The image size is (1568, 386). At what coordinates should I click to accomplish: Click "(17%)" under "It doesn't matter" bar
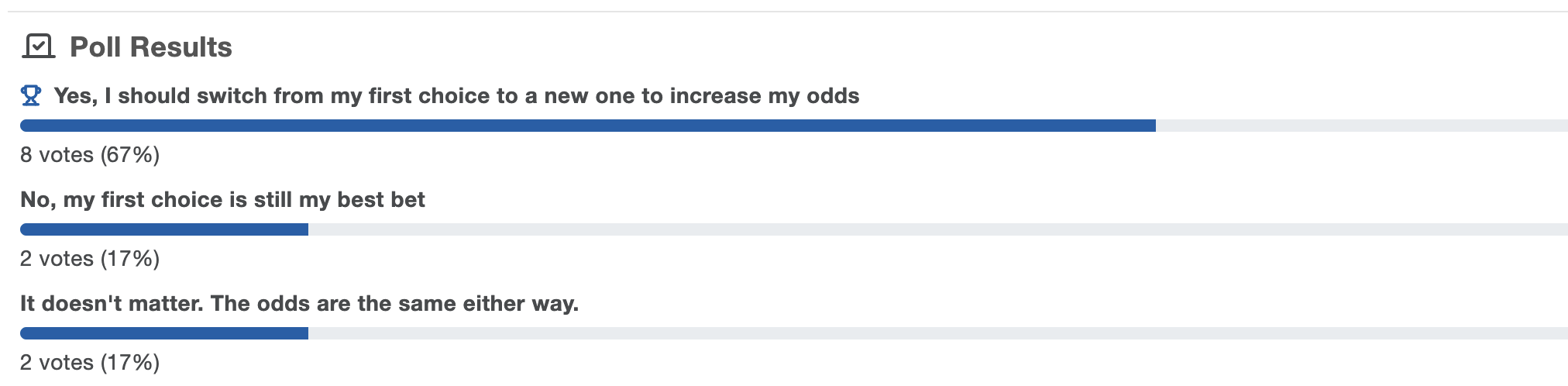130,363
